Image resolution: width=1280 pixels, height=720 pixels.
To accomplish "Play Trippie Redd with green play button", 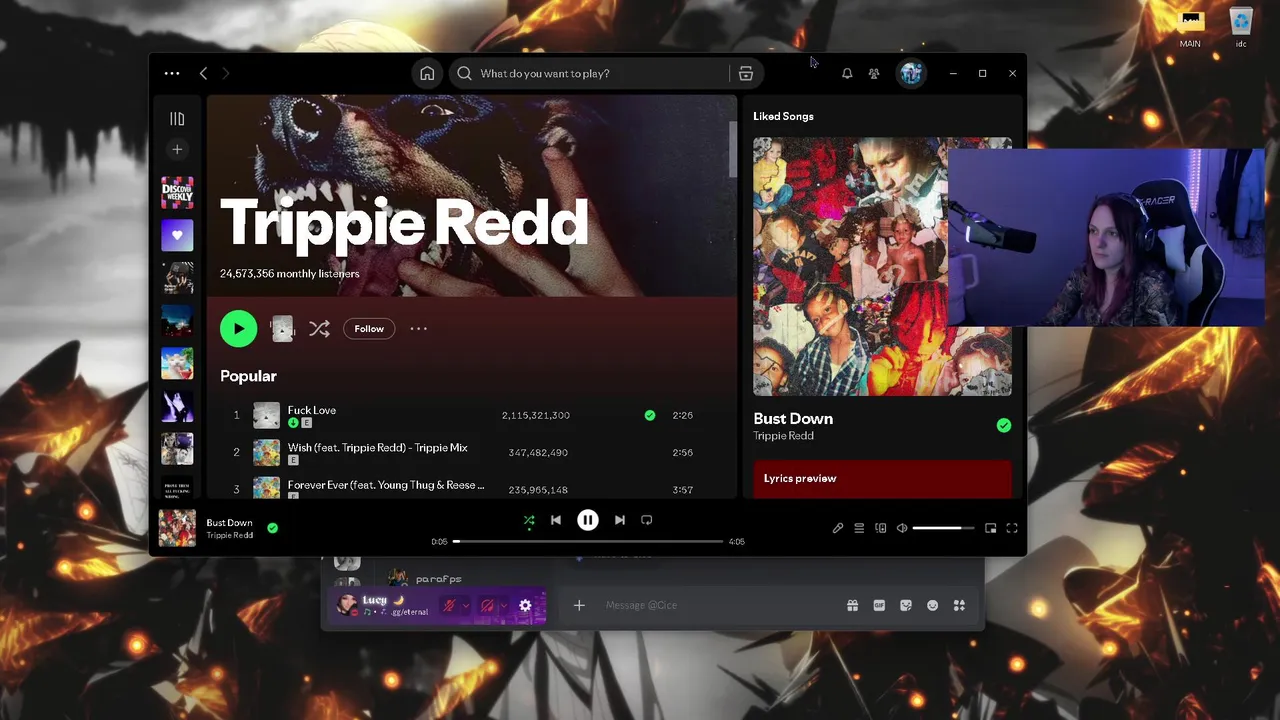I will (238, 328).
